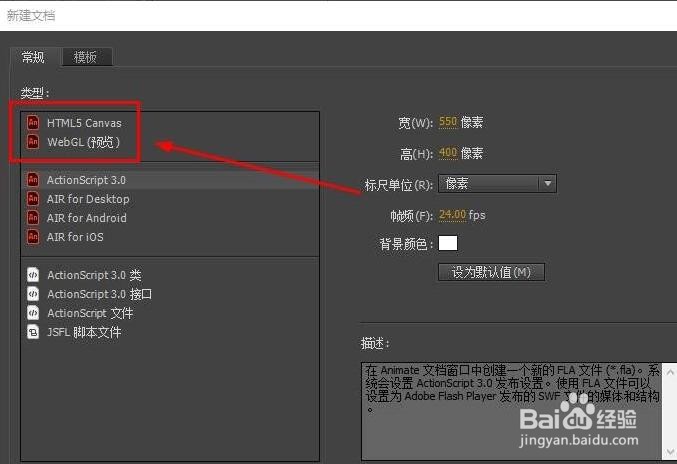The image size is (677, 464).
Task: Click the description box scroll up arrow
Action: (670, 372)
